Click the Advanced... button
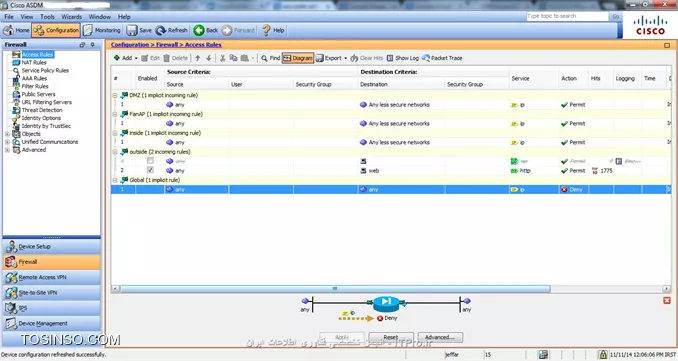 (440, 337)
